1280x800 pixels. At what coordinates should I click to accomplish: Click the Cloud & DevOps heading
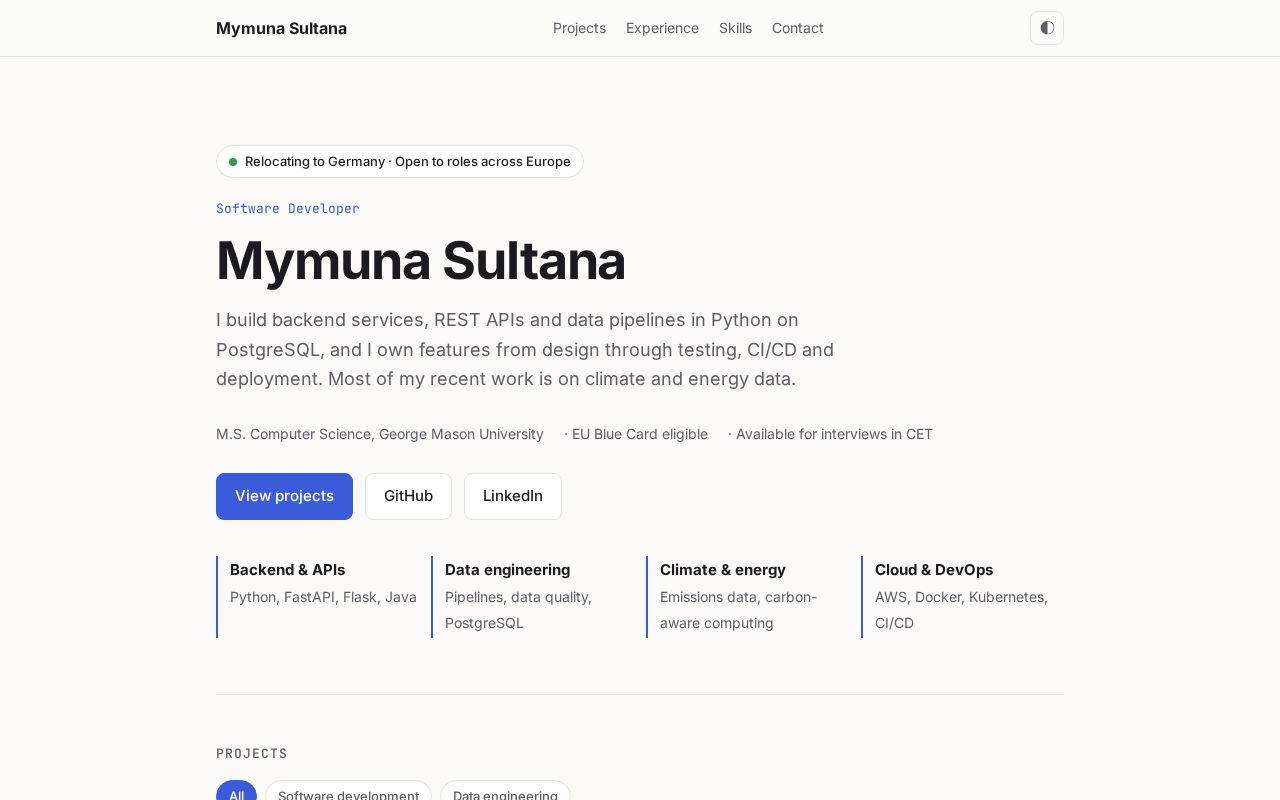[934, 570]
